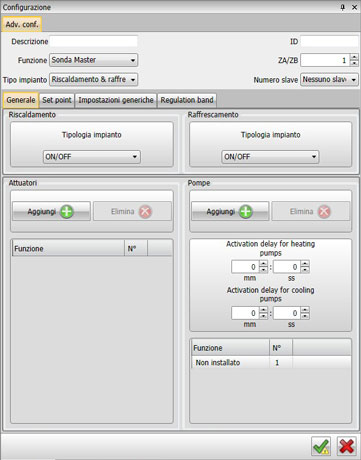
Task: Select the Adv. conf. tab
Action: tap(22, 24)
